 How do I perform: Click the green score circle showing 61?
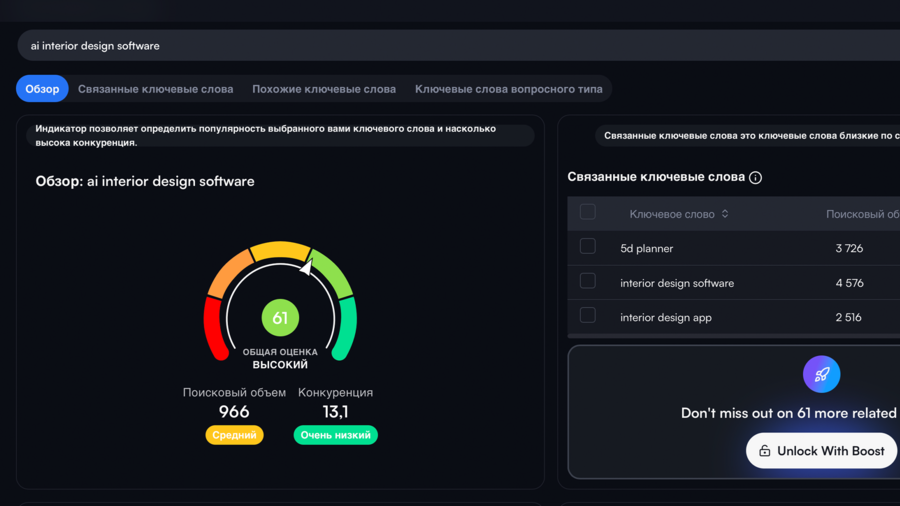click(280, 318)
